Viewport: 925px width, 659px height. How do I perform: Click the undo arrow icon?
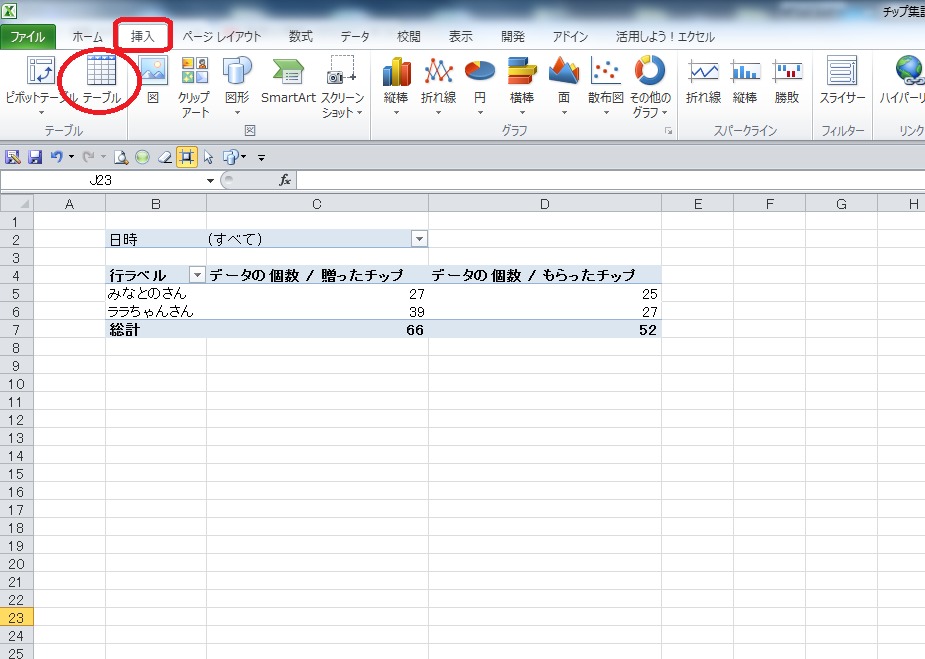tap(57, 157)
